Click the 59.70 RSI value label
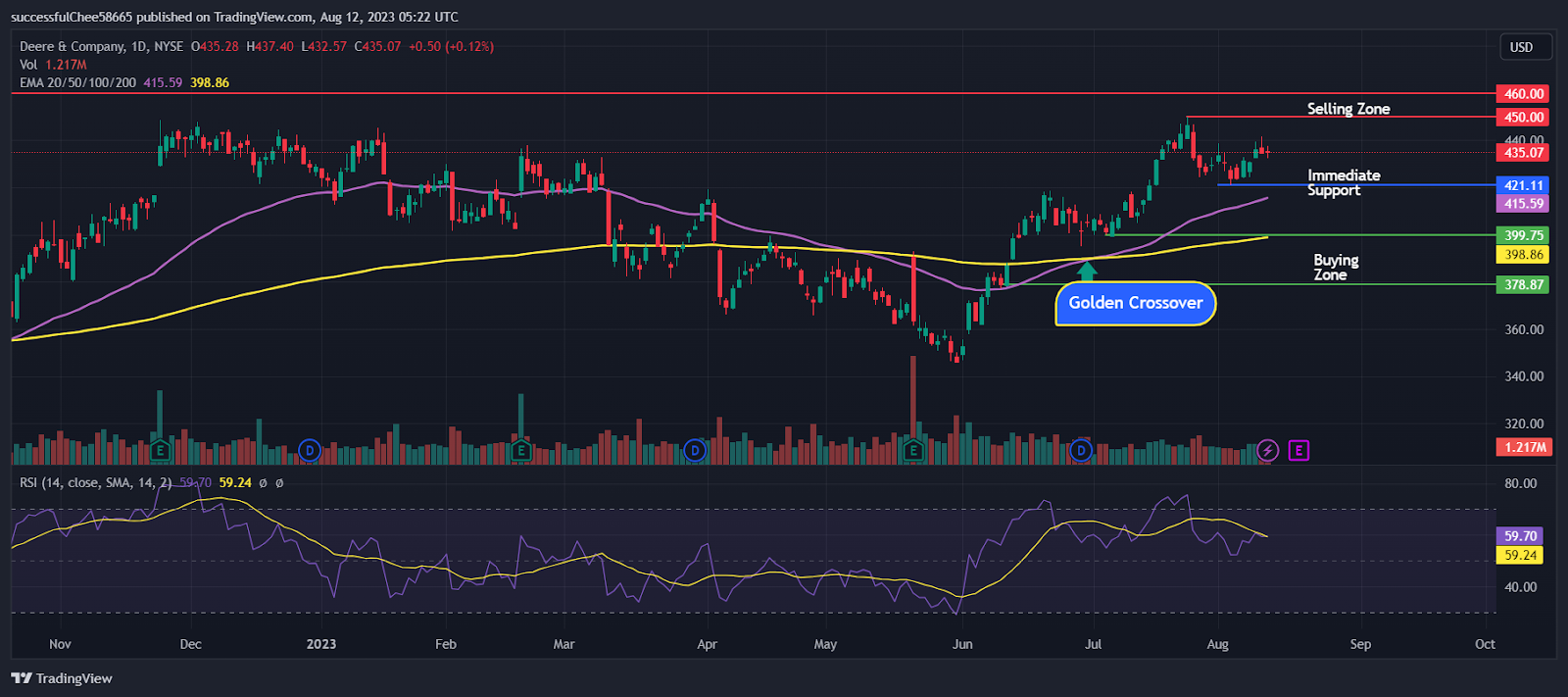Image resolution: width=1568 pixels, height=697 pixels. 1521,536
